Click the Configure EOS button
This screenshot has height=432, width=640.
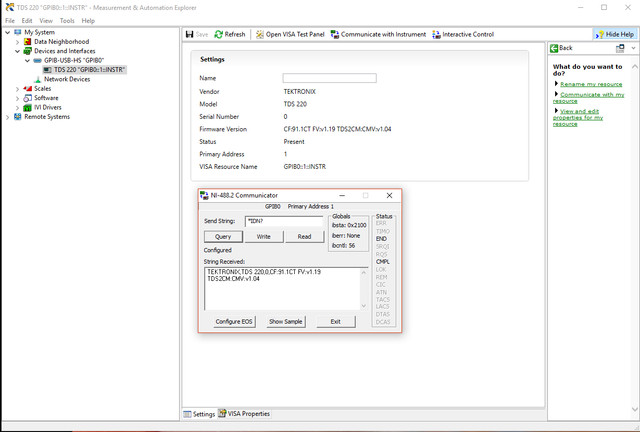pyautogui.click(x=234, y=321)
